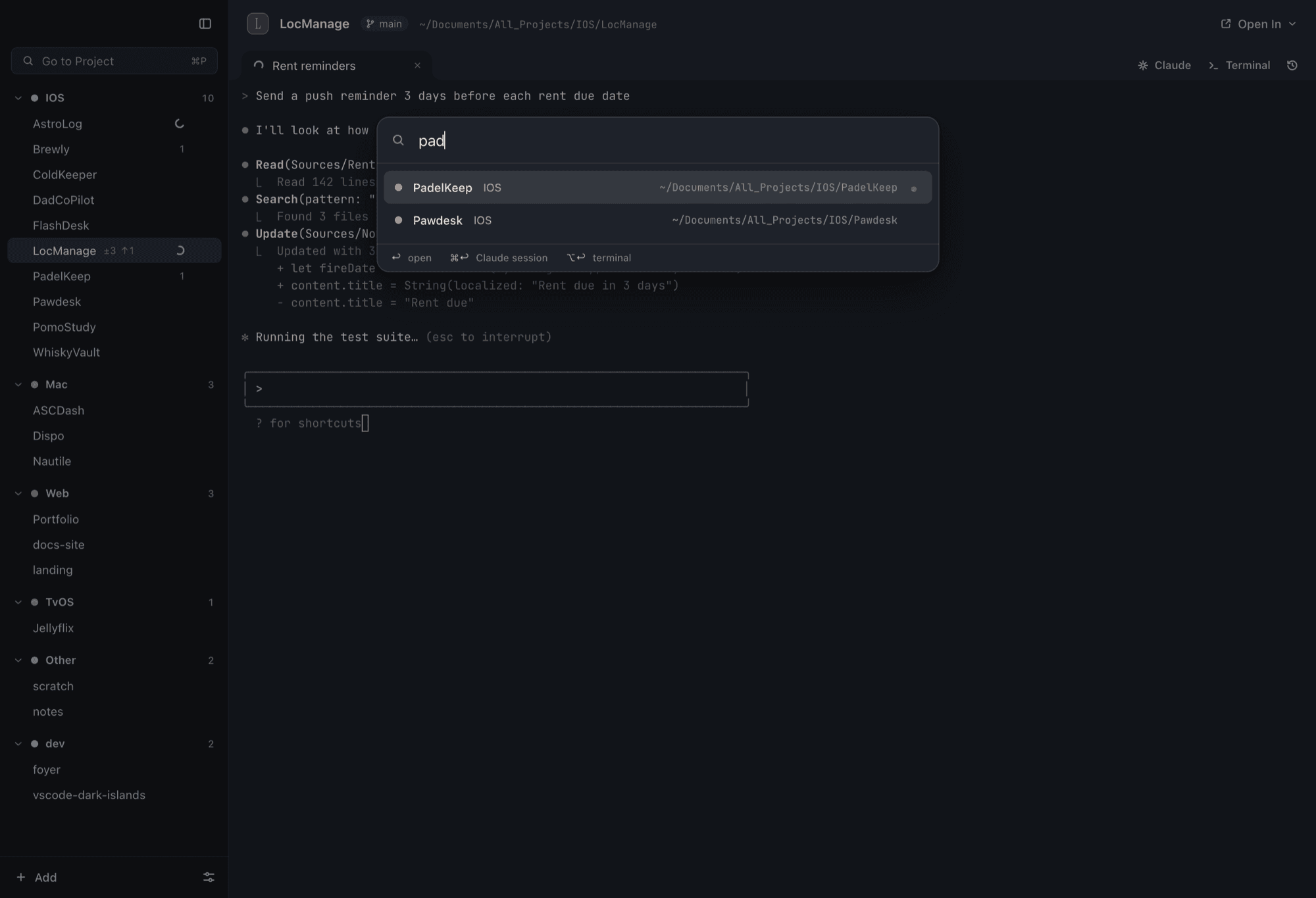Collapse the Other group chevron
The height and width of the screenshot is (898, 1316).
(18, 660)
